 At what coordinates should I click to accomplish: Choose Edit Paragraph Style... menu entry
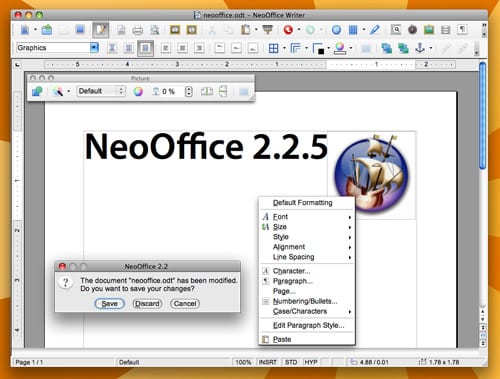pyautogui.click(x=307, y=325)
